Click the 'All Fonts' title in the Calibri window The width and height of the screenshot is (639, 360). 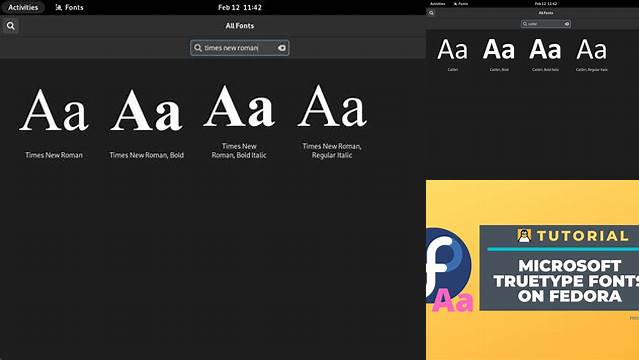pyautogui.click(x=546, y=13)
